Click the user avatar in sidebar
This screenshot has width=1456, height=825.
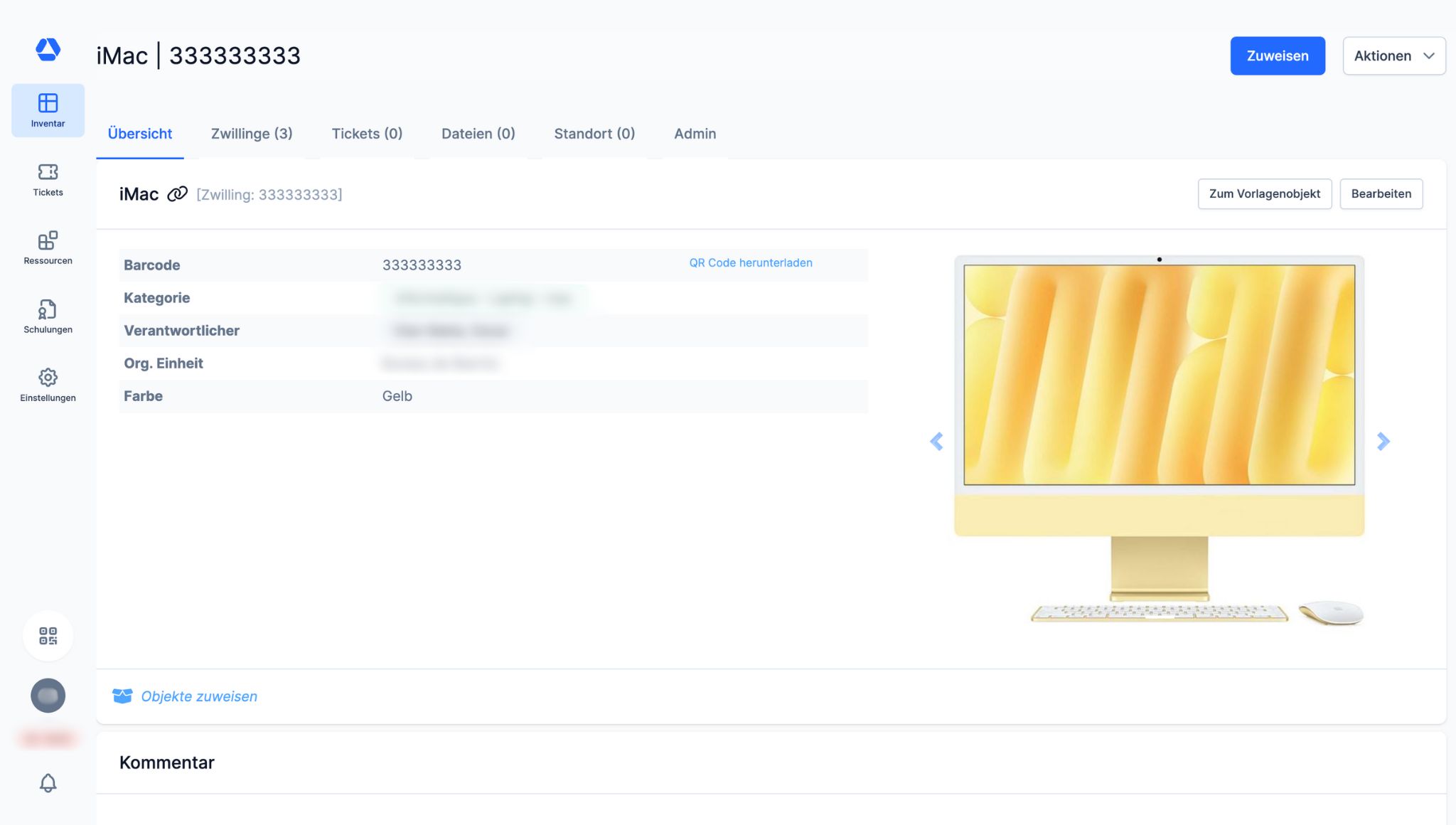(48, 696)
